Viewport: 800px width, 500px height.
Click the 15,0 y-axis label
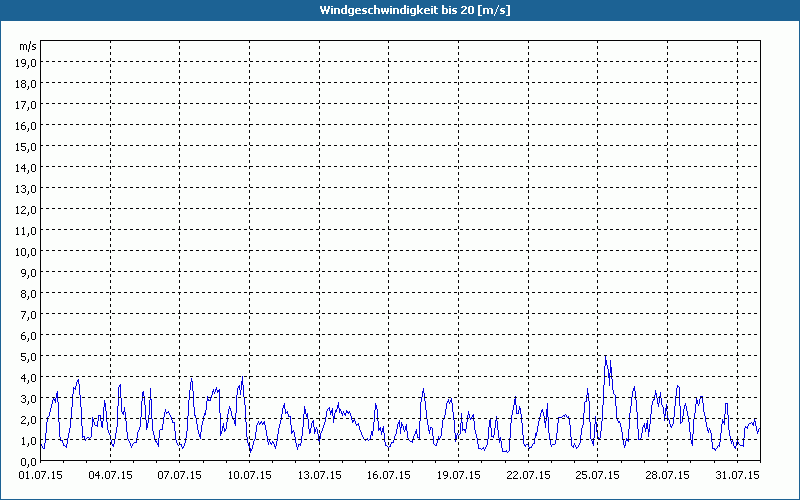coord(27,146)
